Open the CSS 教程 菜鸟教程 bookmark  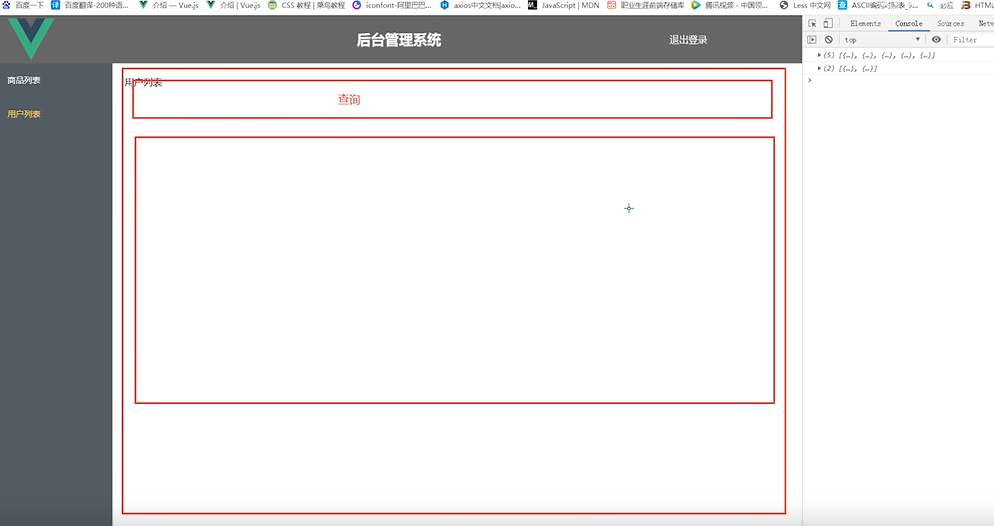point(306,5)
